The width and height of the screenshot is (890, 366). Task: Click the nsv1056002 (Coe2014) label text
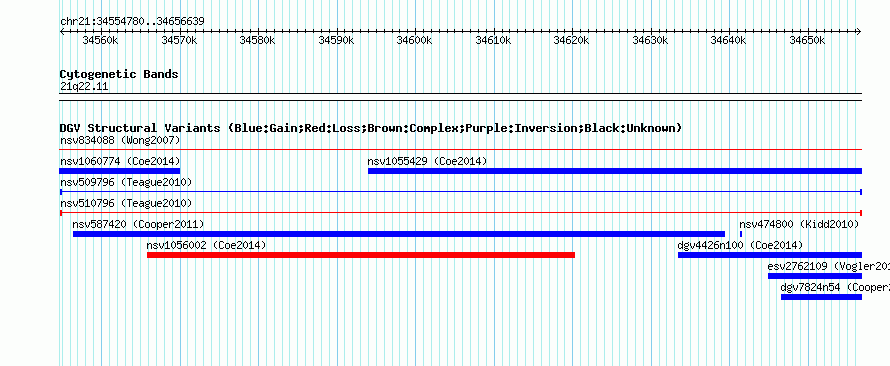coord(206,245)
